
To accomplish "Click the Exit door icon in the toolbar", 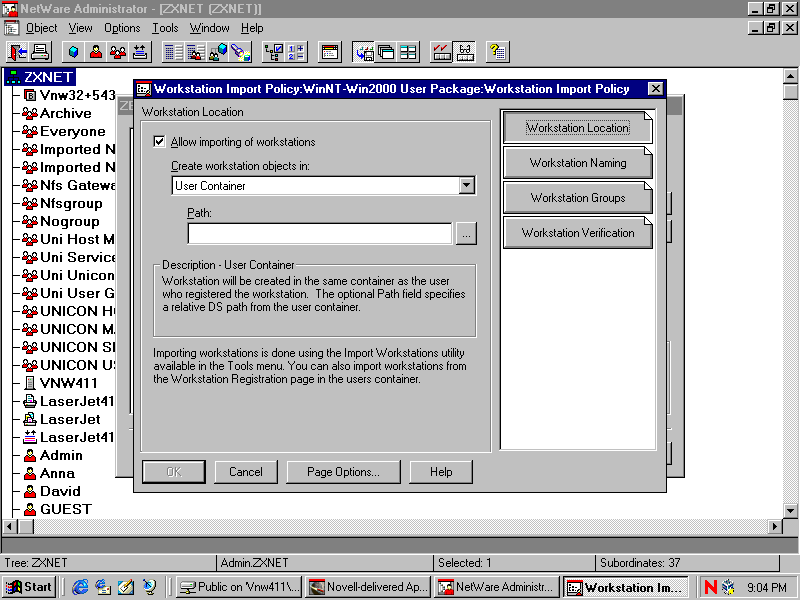I will pyautogui.click(x=18, y=52).
